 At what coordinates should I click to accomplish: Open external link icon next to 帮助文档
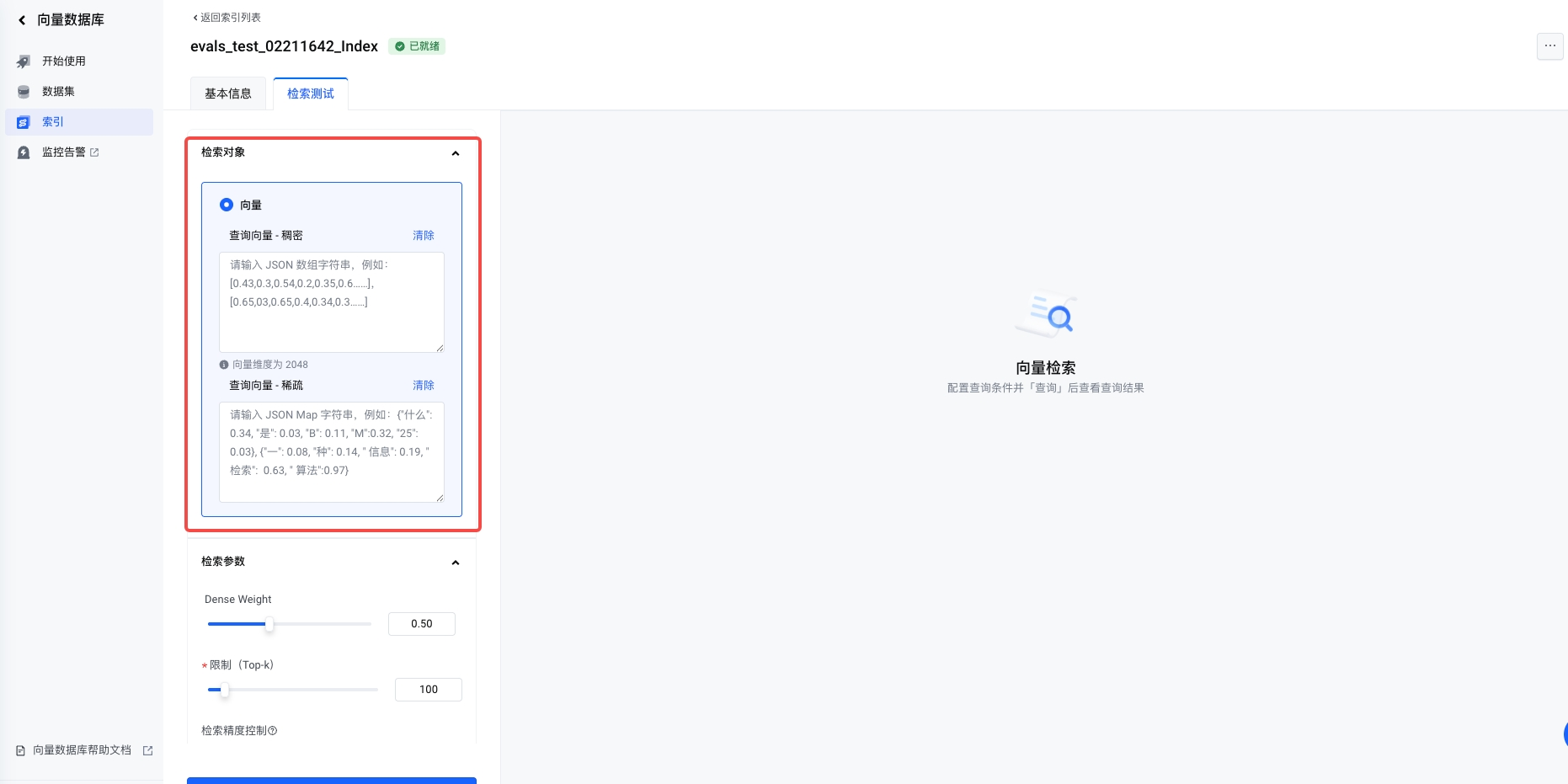148,750
